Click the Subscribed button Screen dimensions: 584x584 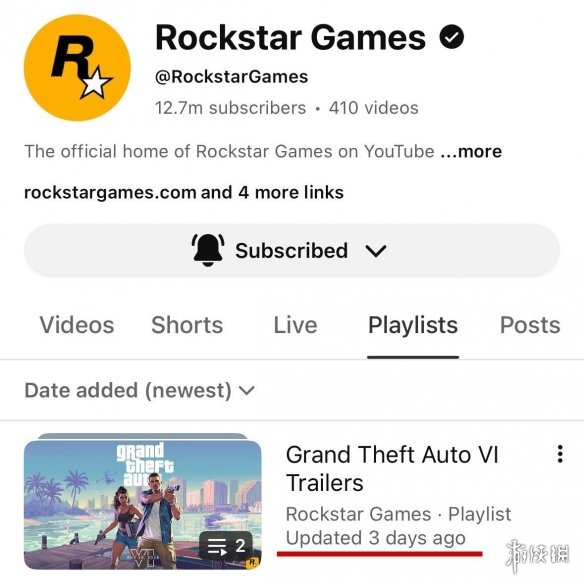[292, 250]
